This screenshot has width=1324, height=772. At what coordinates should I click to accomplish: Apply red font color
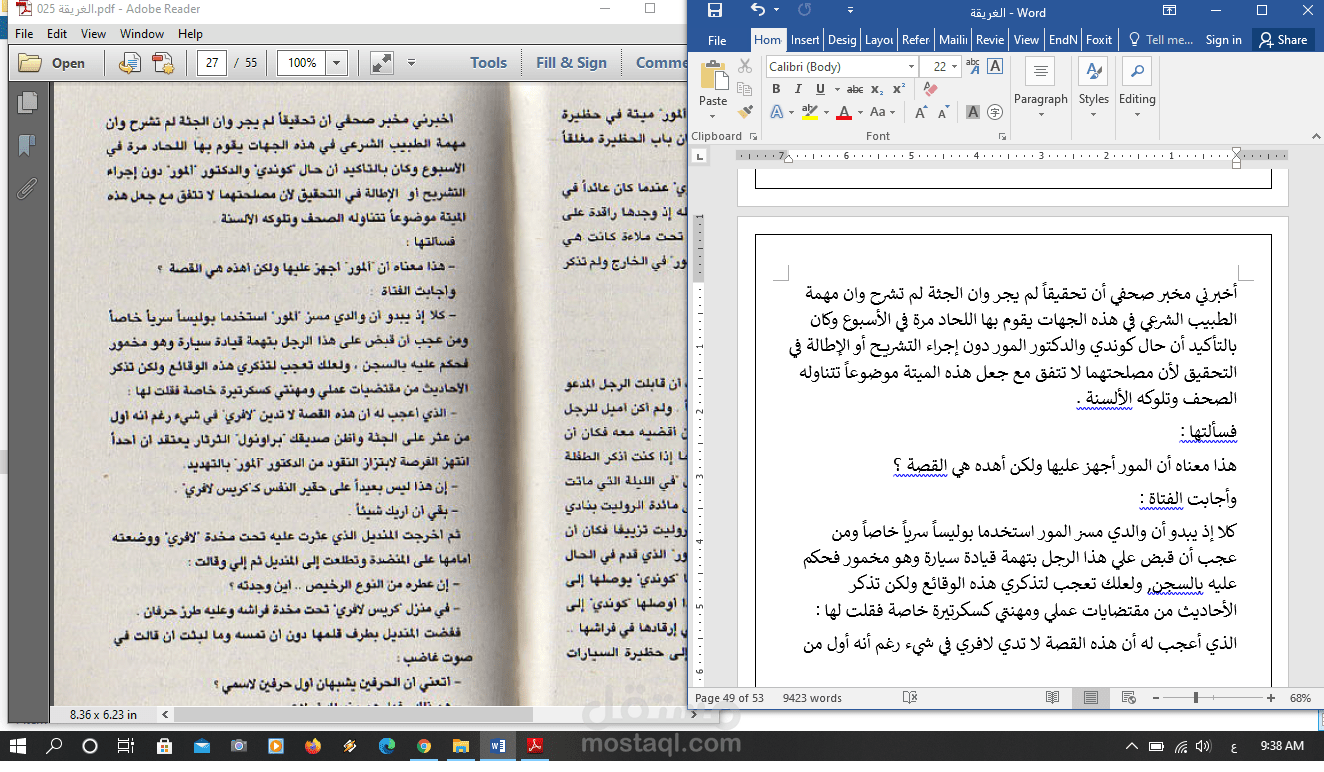(844, 112)
